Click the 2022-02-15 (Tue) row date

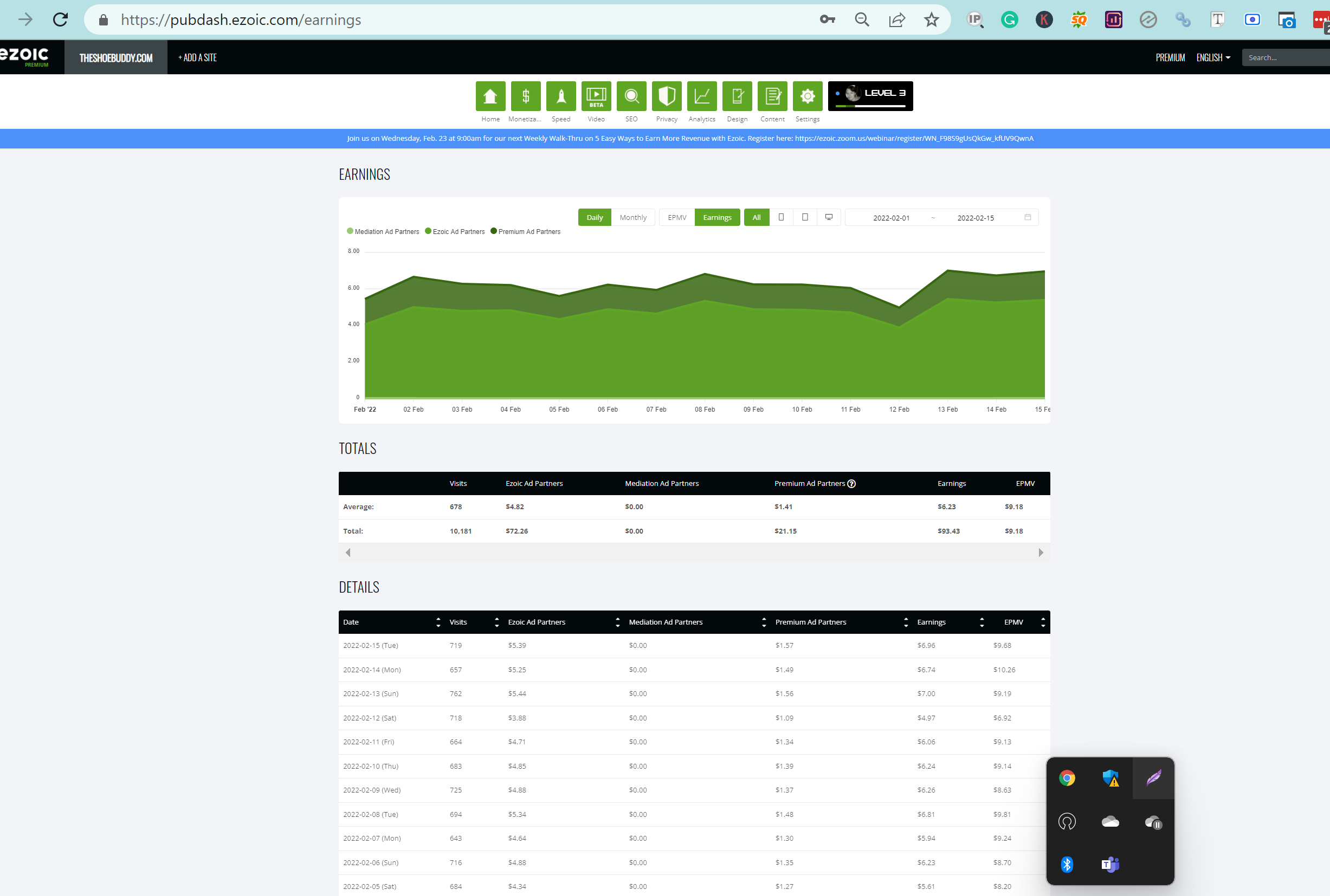tap(370, 645)
